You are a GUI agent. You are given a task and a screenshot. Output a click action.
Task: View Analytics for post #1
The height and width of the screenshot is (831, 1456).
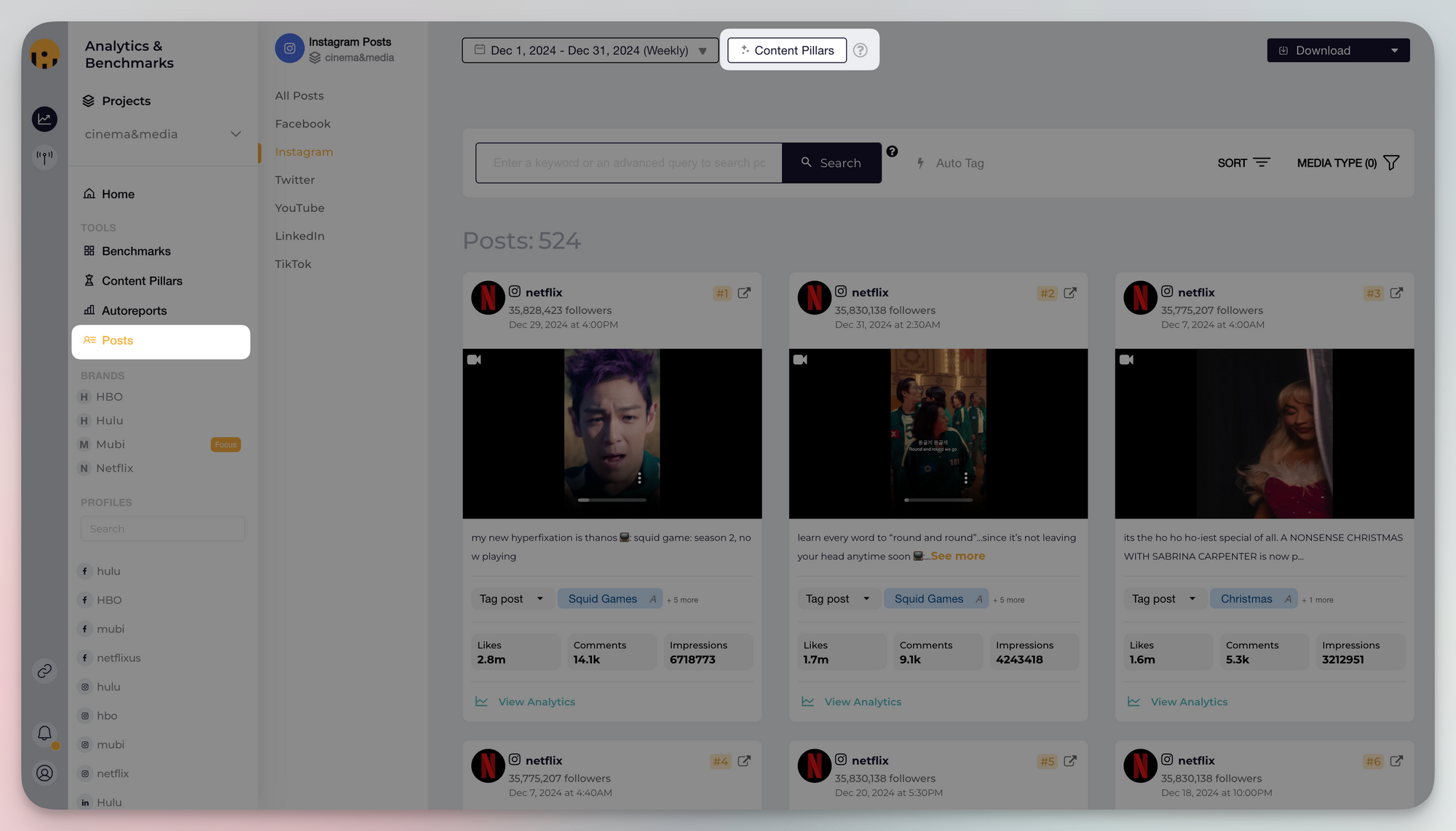tap(526, 701)
